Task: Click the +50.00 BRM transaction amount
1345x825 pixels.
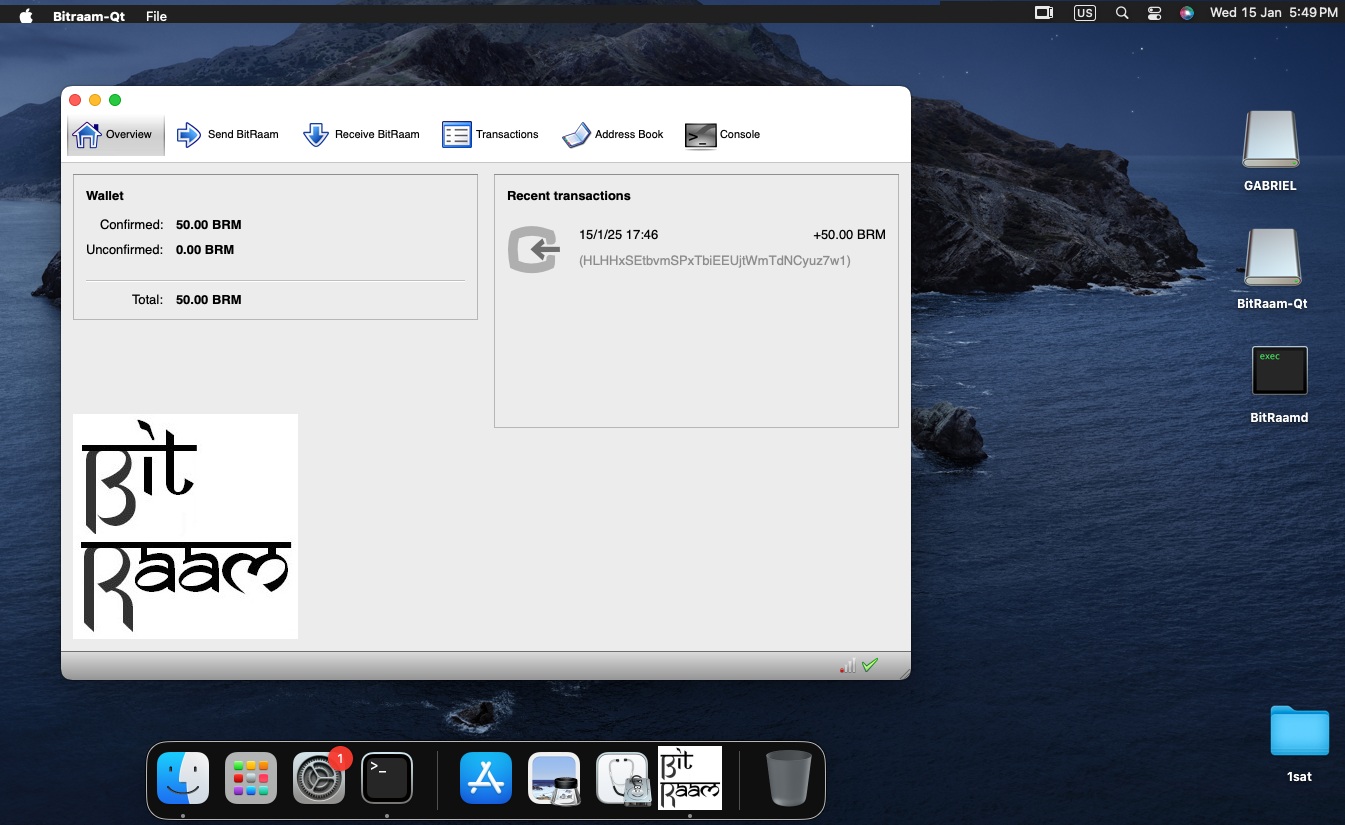Action: pos(849,235)
